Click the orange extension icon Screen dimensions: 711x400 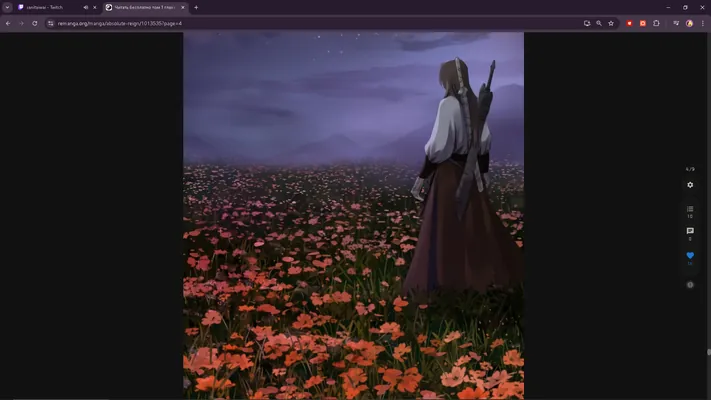[643, 23]
